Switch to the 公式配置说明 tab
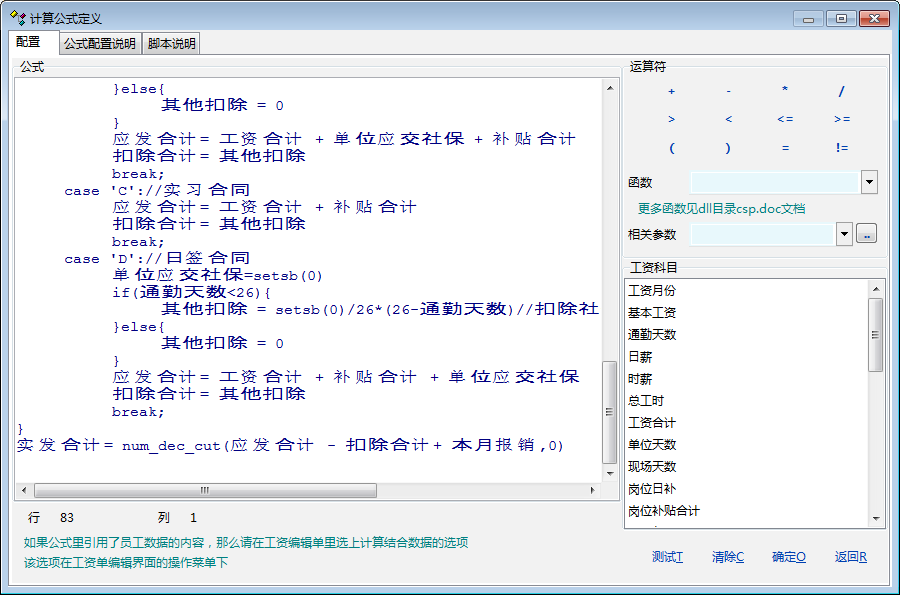This screenshot has height=595, width=900. pyautogui.click(x=99, y=43)
